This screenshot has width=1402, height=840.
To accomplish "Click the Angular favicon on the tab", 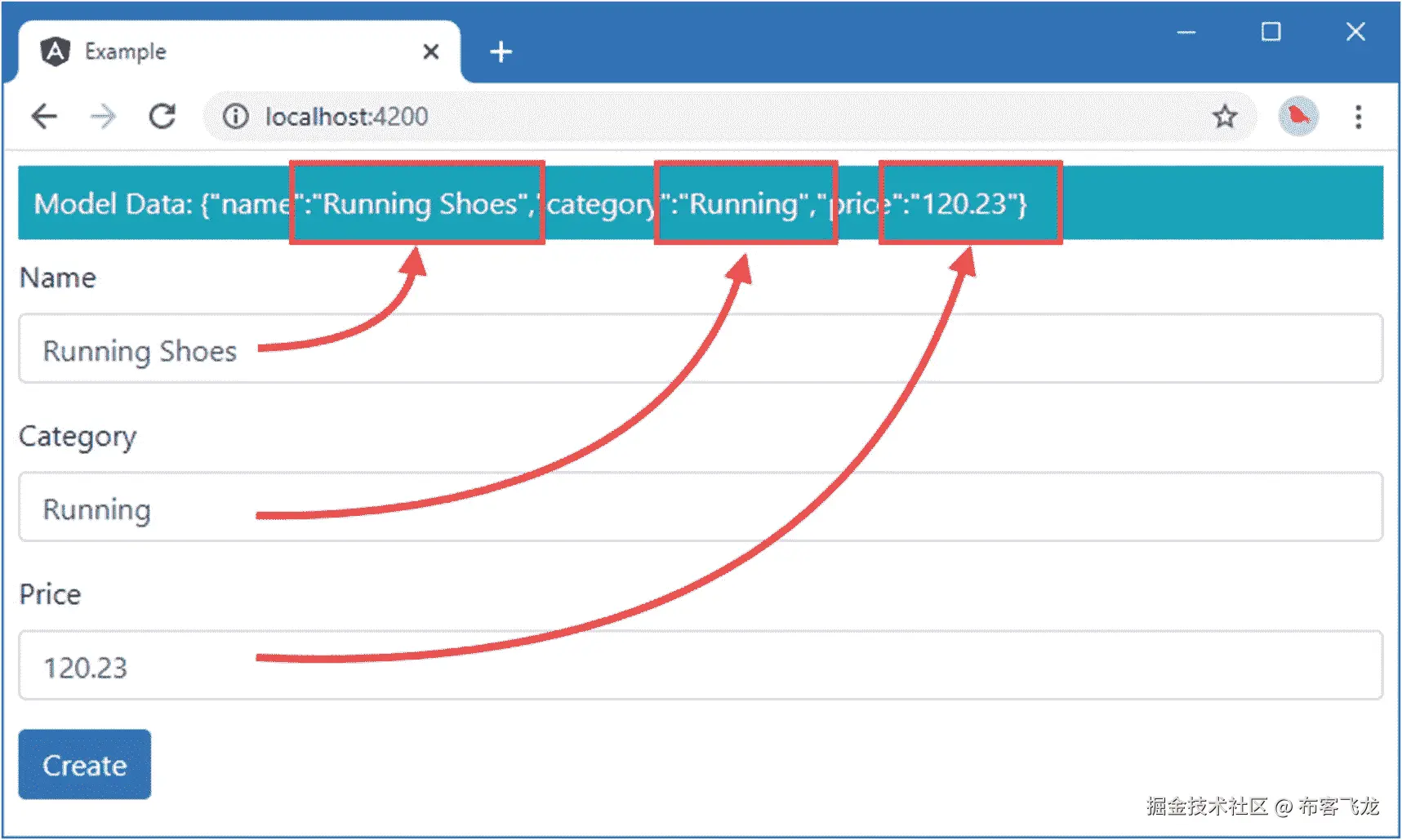I will 55,51.
